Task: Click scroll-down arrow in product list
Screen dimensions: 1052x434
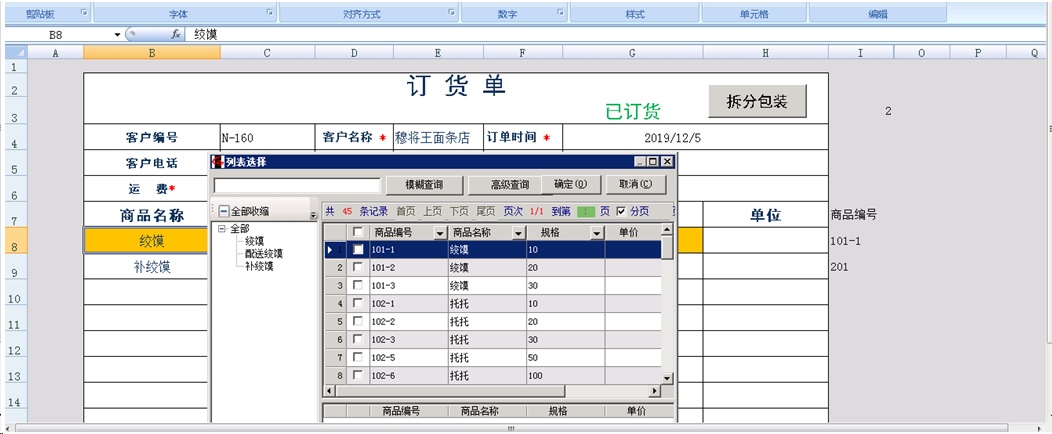Action: (x=667, y=377)
